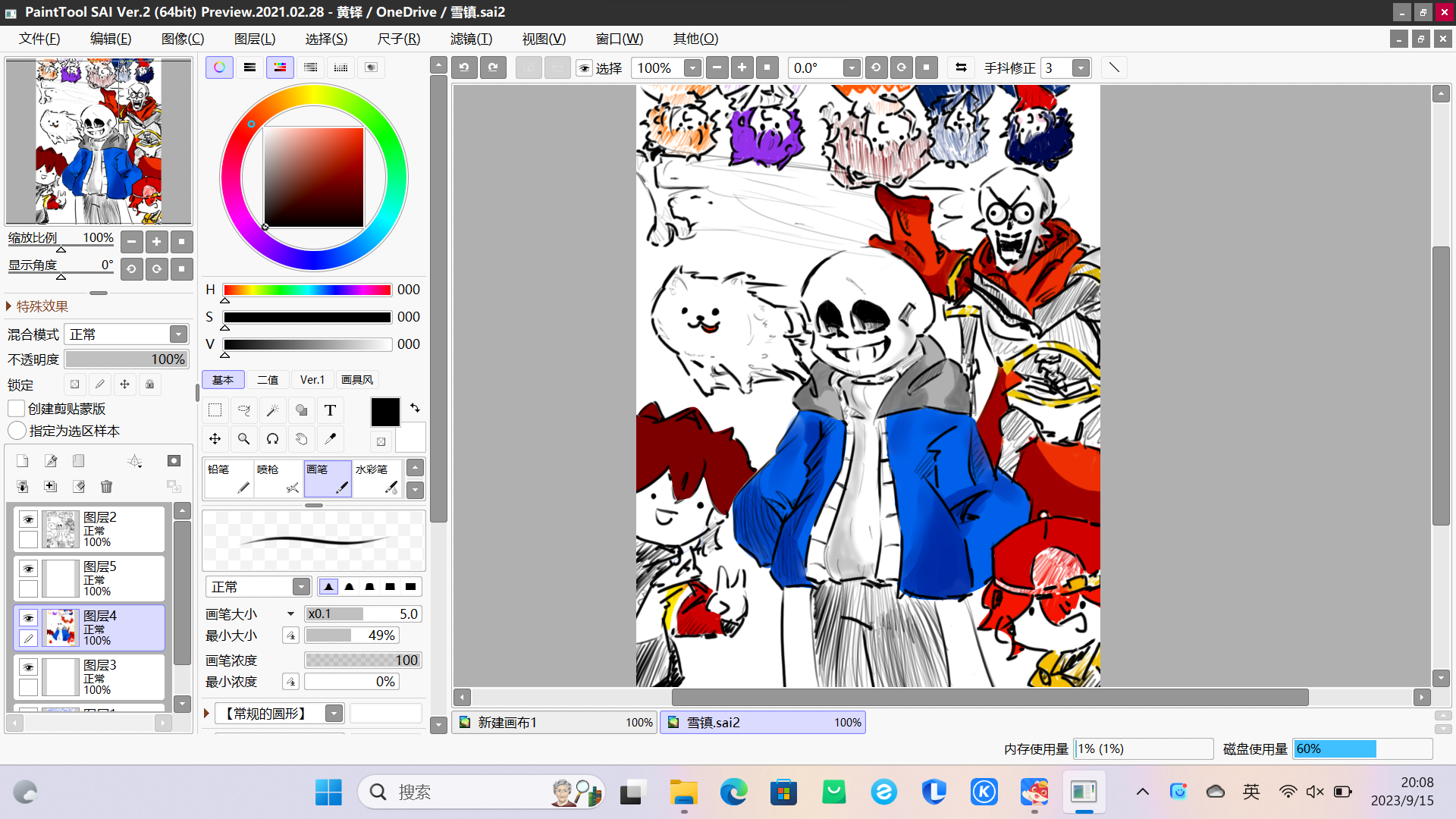The image size is (1456, 819).
Task: Select the rotate view tool
Action: [x=273, y=439]
